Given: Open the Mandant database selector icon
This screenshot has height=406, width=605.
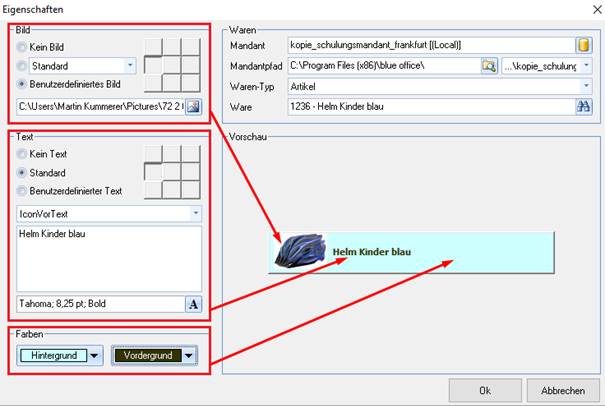Looking at the screenshot, I should (x=584, y=45).
